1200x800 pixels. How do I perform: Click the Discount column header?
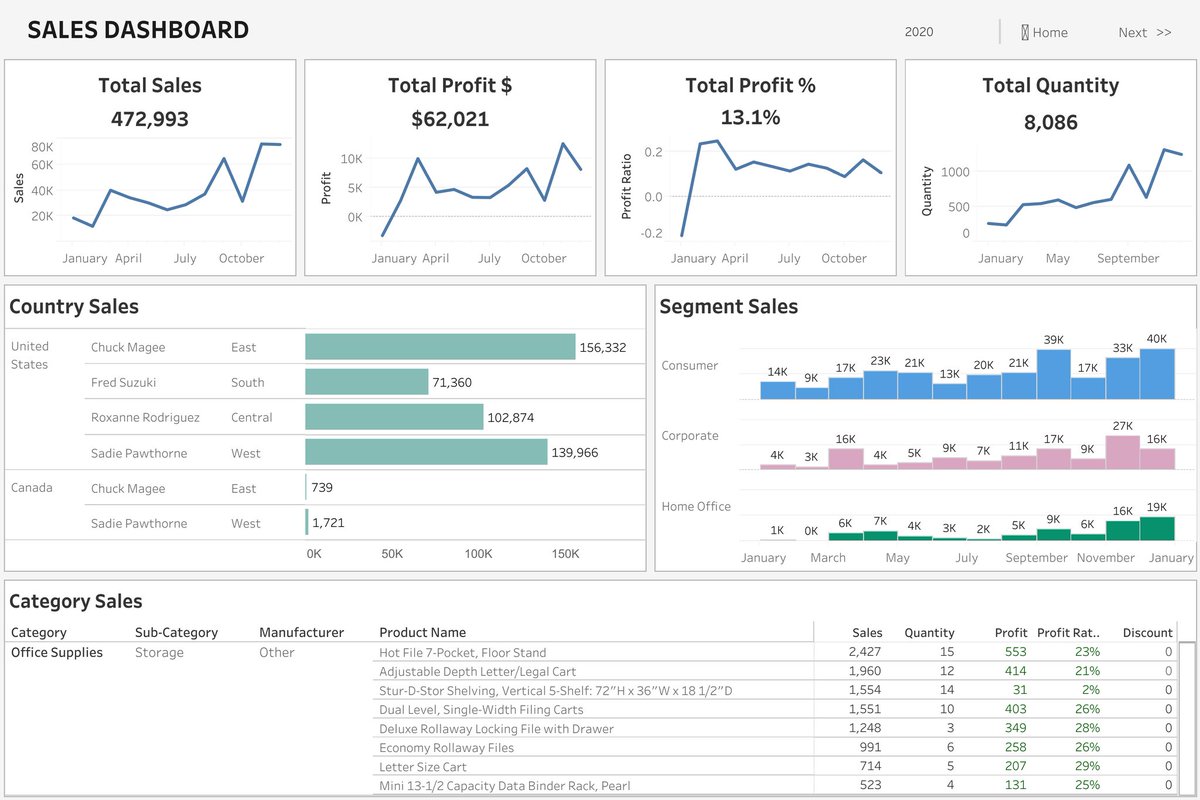click(x=1147, y=632)
